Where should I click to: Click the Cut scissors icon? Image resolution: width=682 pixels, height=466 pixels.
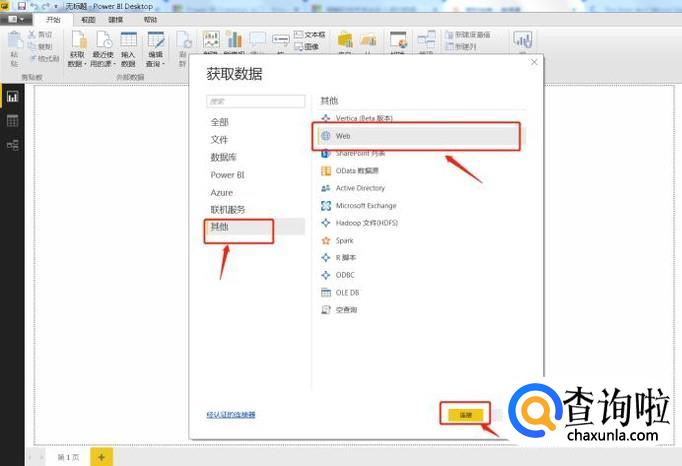point(32,34)
